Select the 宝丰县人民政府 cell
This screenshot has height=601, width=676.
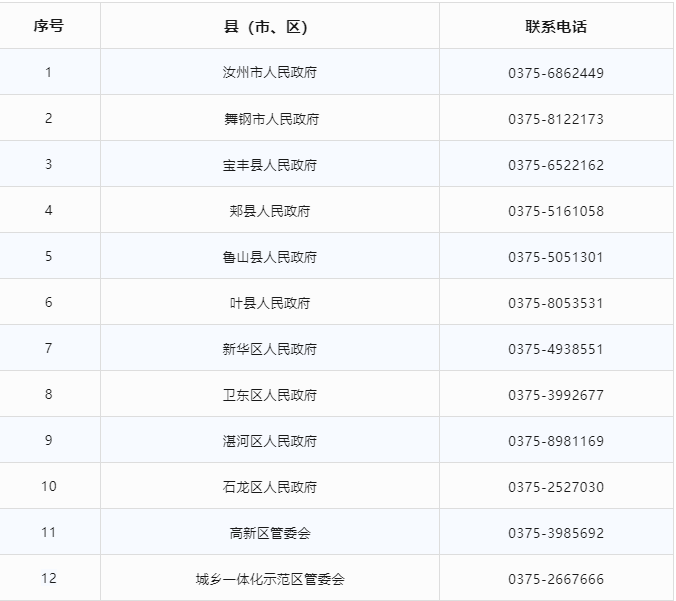pyautogui.click(x=270, y=165)
